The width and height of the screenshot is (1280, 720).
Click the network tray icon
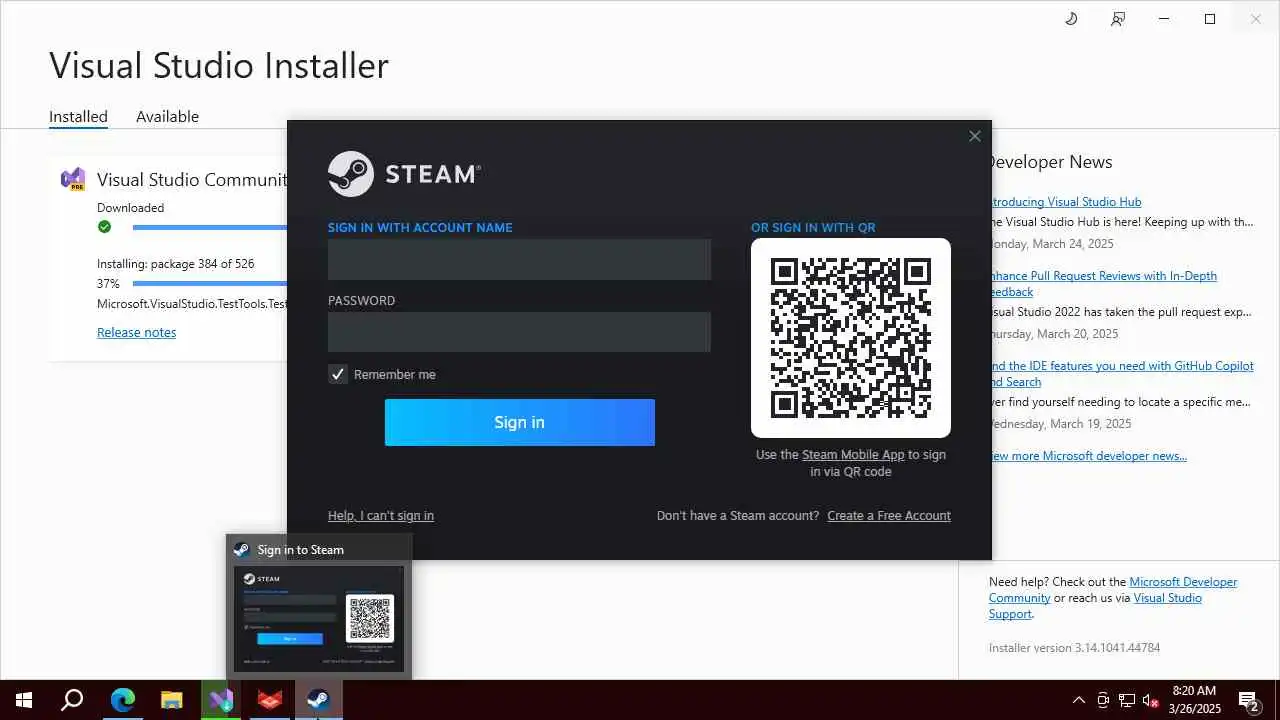coord(1127,700)
